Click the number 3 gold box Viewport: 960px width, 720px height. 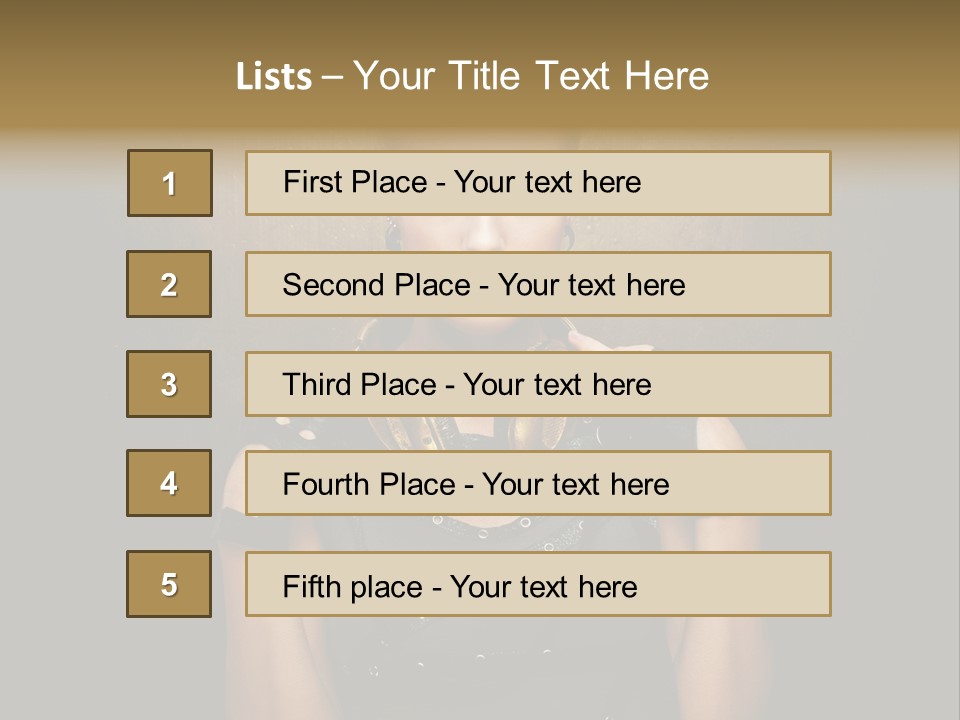[169, 384]
